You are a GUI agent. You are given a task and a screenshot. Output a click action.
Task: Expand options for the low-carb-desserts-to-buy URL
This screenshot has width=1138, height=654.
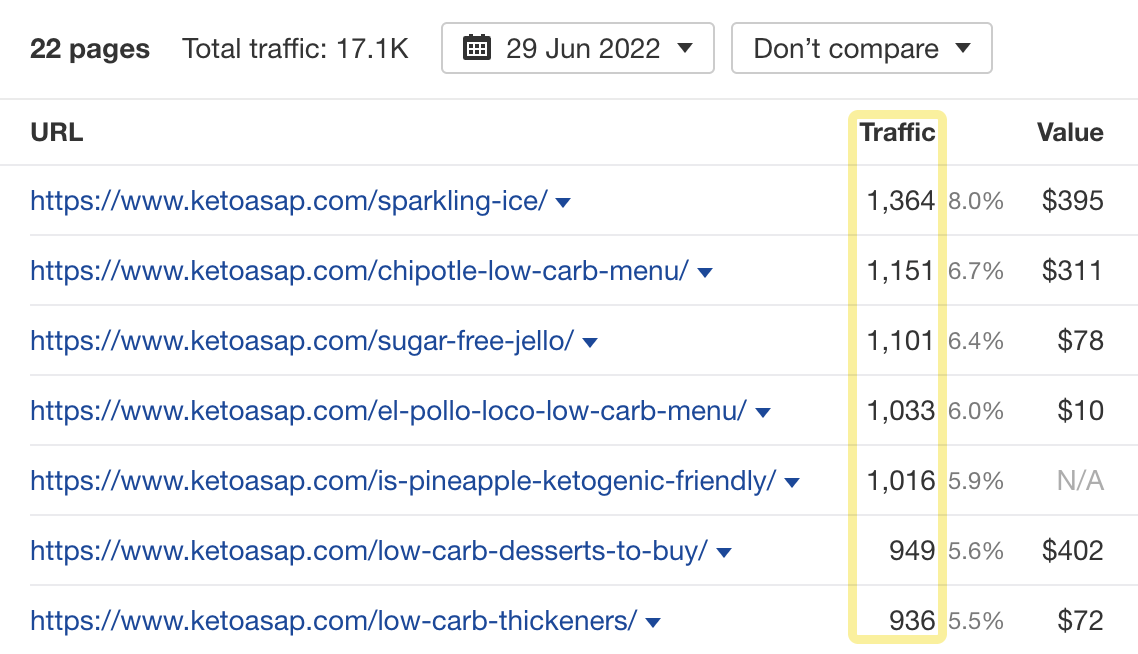[x=723, y=551]
